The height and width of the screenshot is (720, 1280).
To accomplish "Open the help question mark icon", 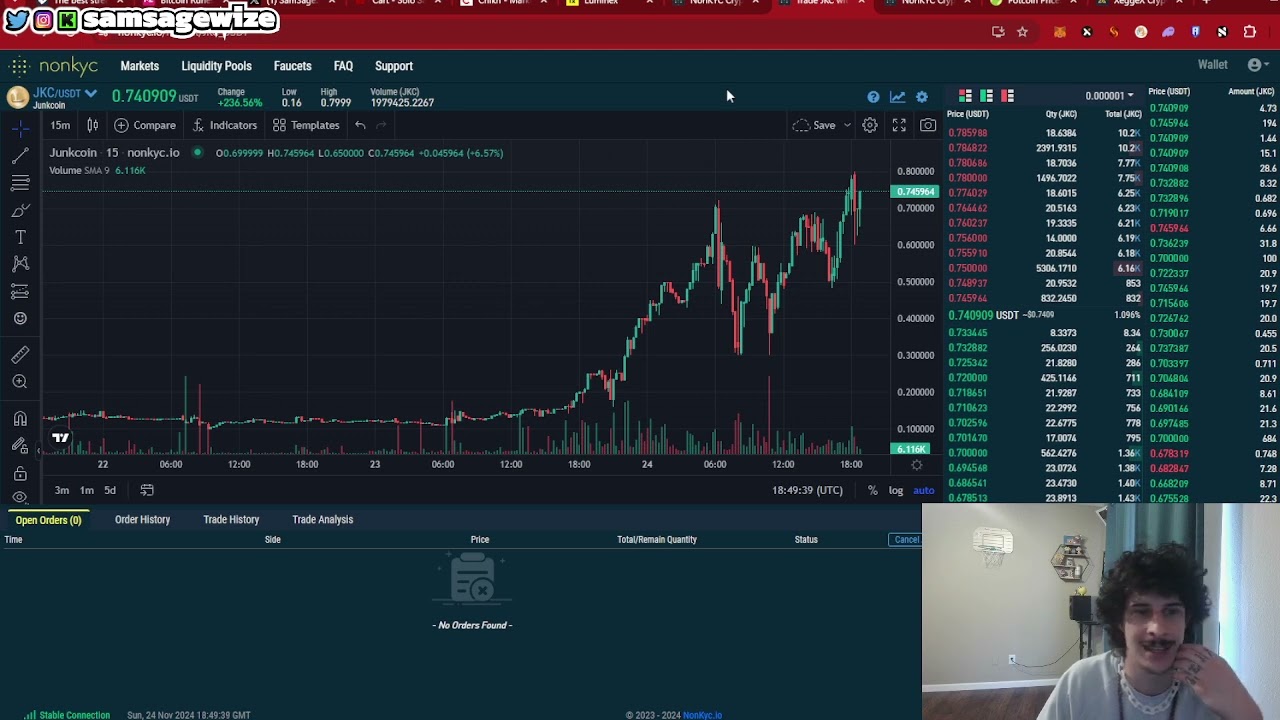I will click(873, 97).
